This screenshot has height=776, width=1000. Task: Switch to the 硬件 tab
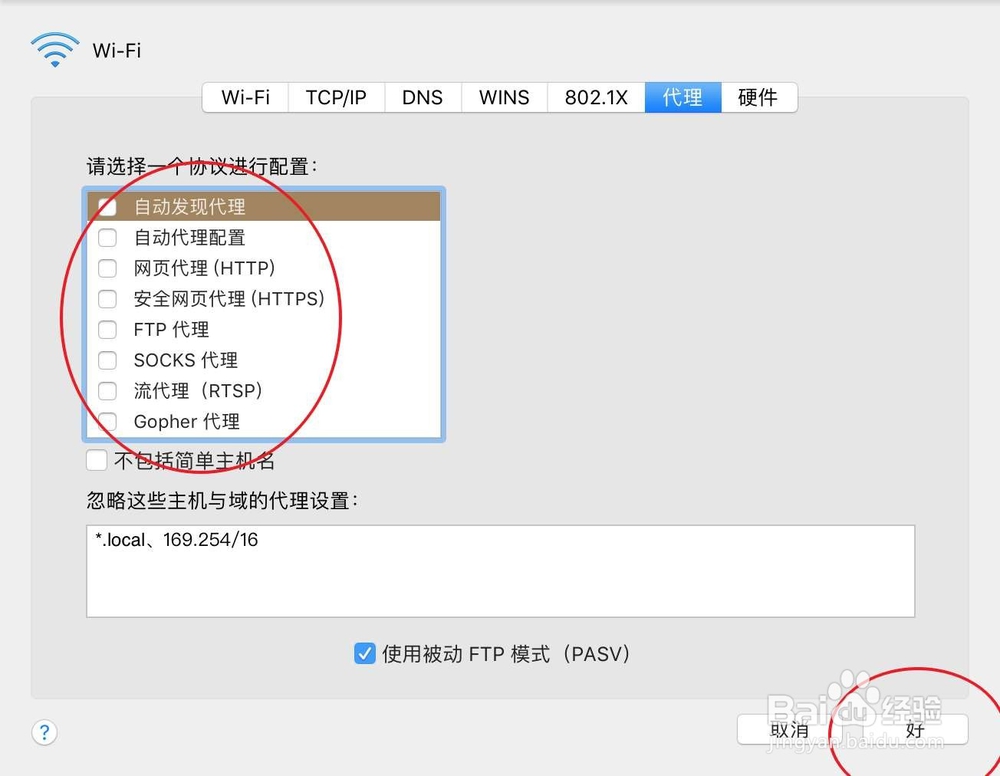(759, 97)
